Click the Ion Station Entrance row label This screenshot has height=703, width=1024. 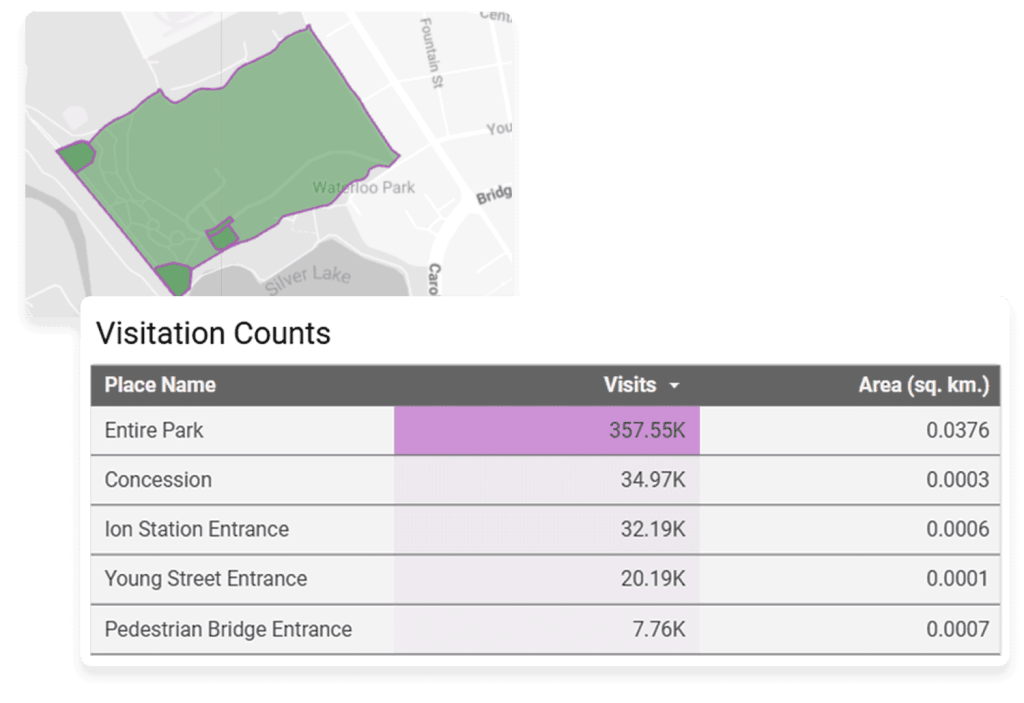(x=196, y=529)
